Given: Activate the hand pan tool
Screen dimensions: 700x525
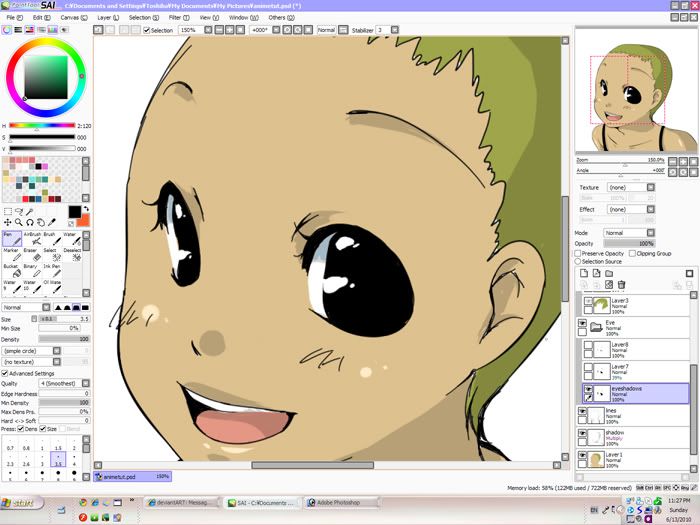Looking at the screenshot, I should (x=41, y=222).
